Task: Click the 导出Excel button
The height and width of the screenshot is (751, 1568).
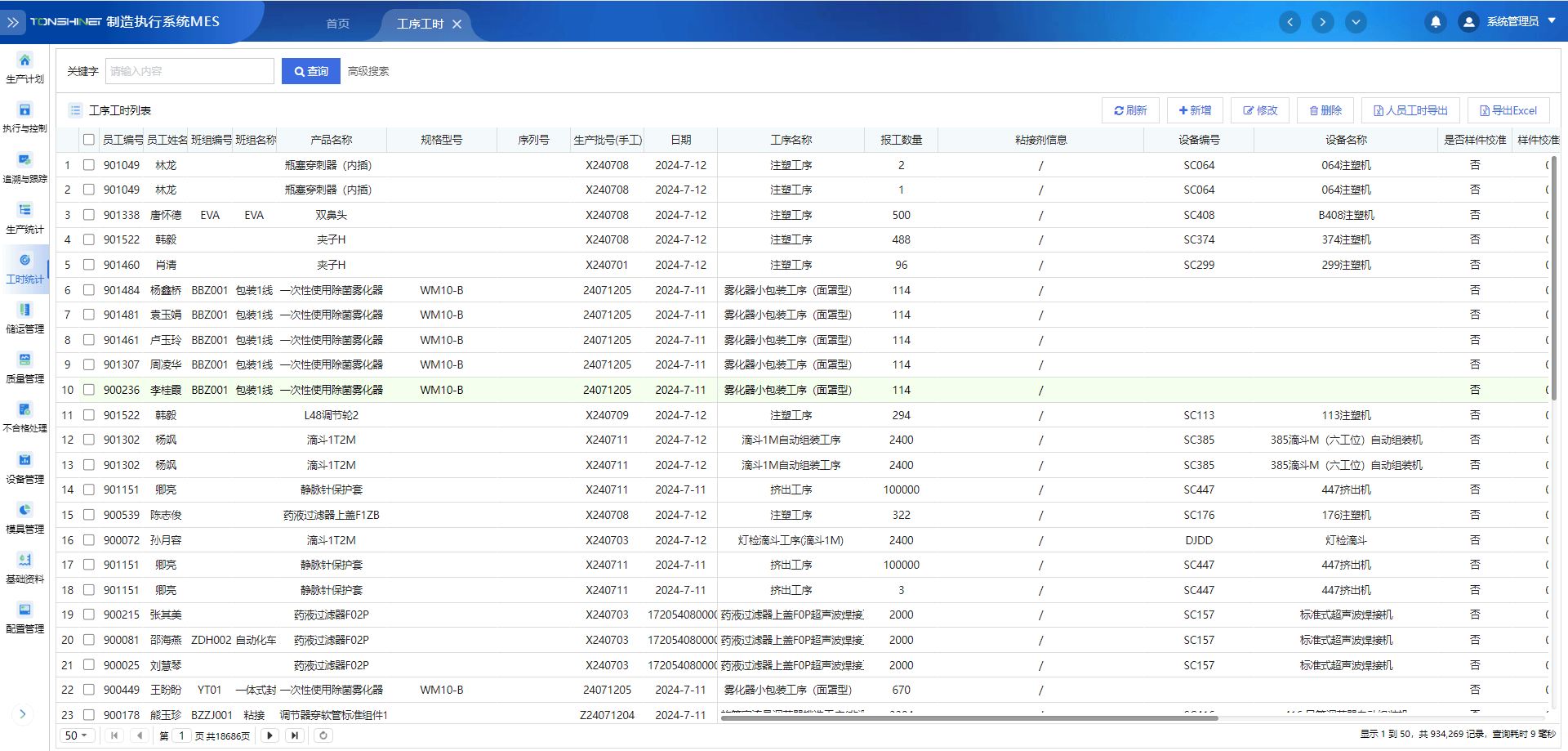Action: point(1508,110)
